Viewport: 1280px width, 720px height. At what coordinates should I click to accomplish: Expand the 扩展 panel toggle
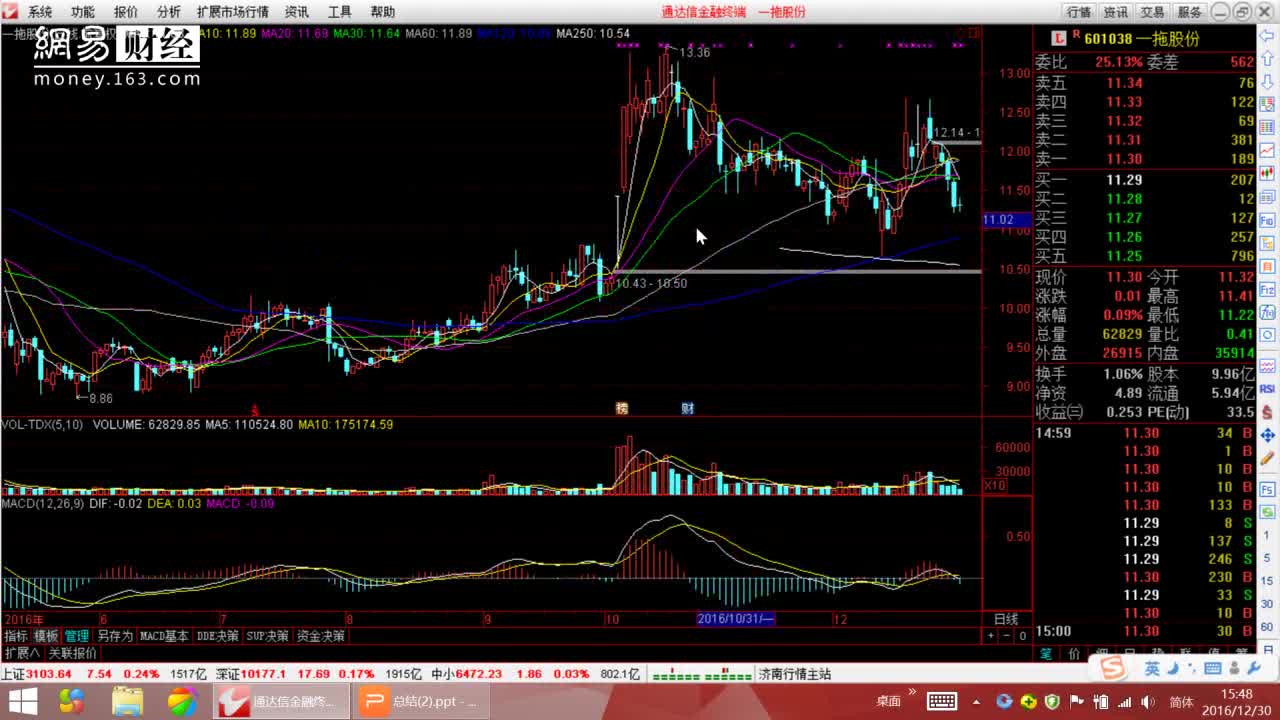pyautogui.click(x=22, y=653)
